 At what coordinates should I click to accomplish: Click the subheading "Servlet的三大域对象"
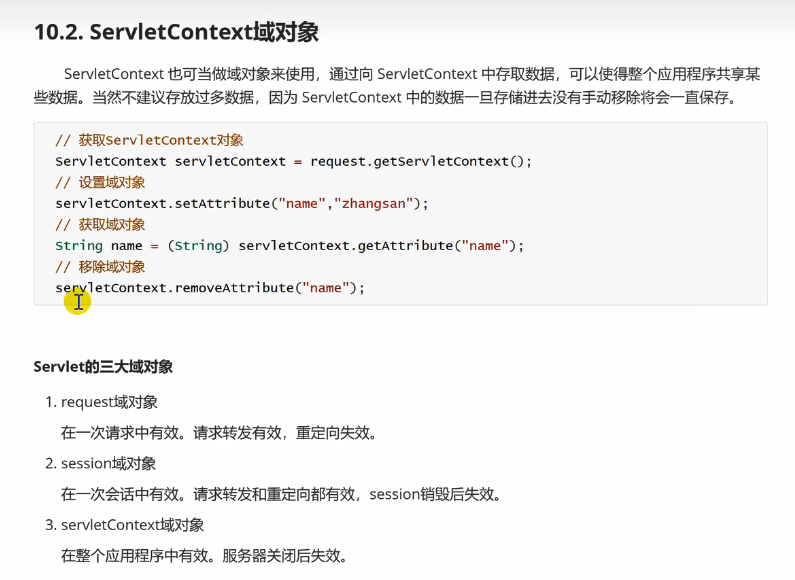pos(103,367)
